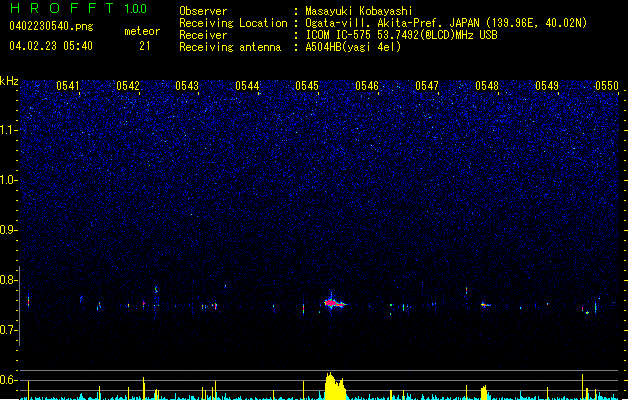629x400 pixels.
Task: Click the 'meteor' label
Action: (x=142, y=31)
